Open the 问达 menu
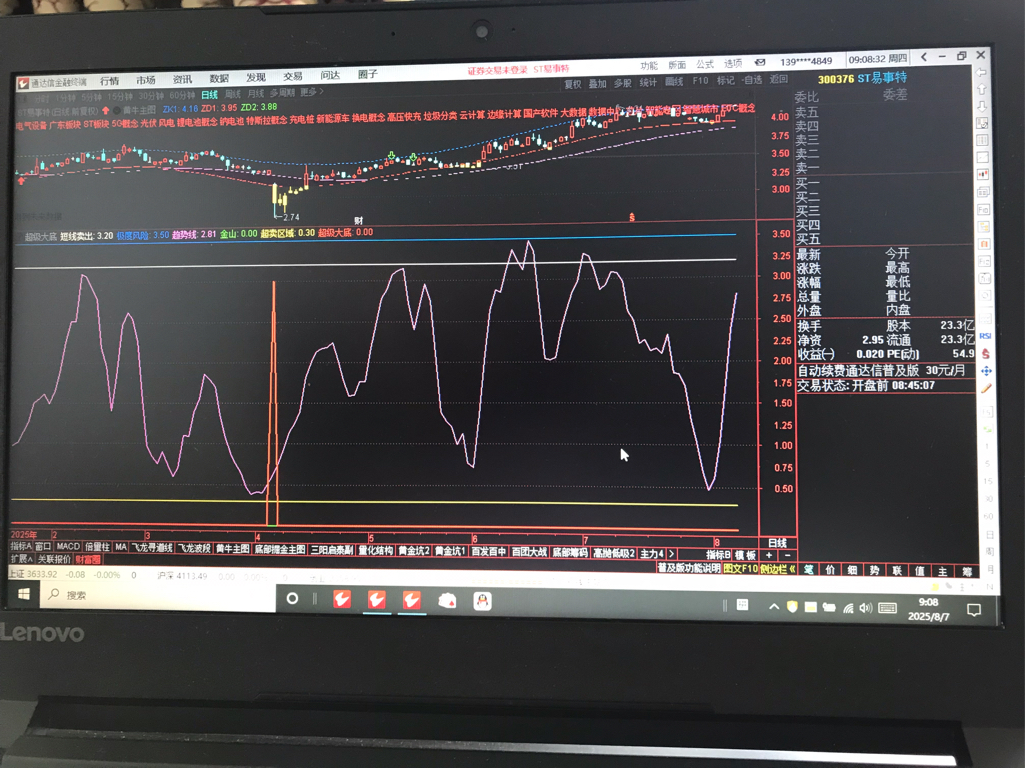The width and height of the screenshot is (1025, 768). [x=330, y=75]
